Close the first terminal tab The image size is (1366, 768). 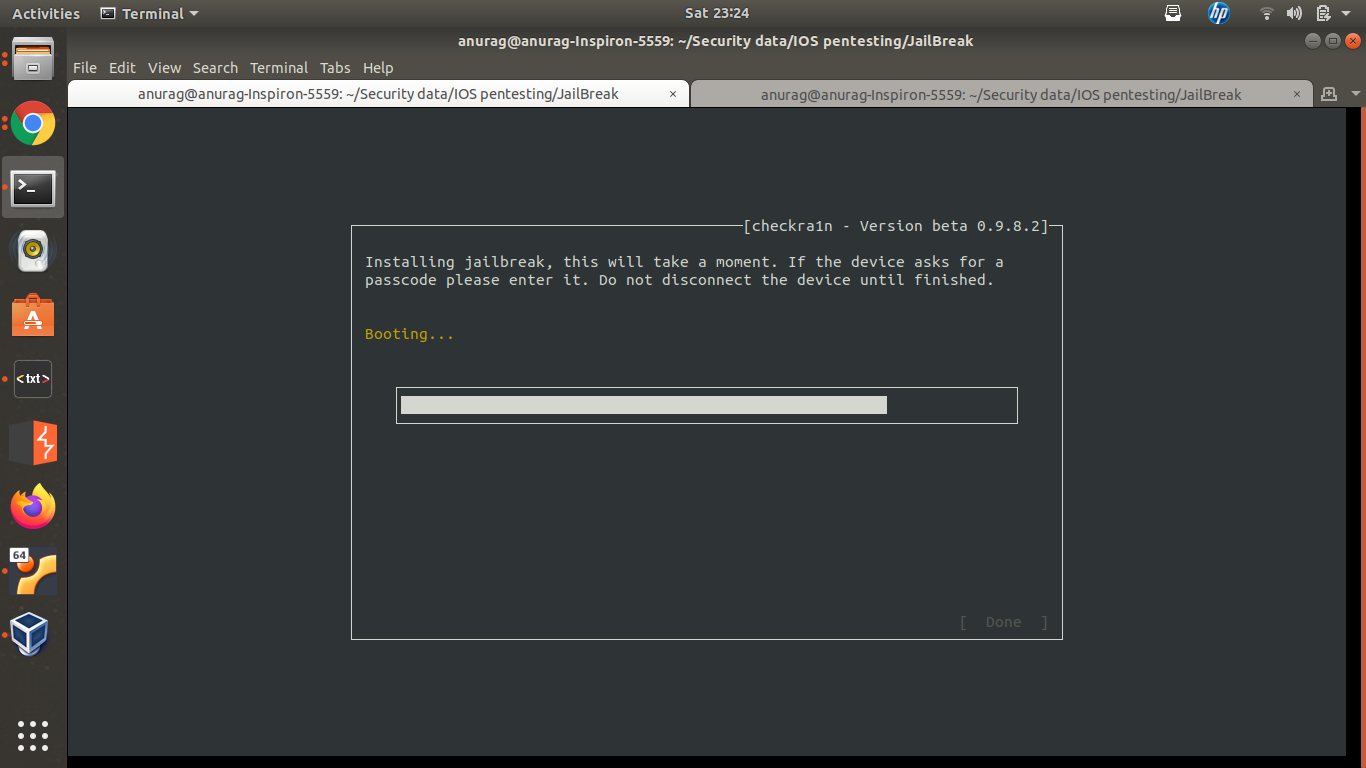pos(673,94)
